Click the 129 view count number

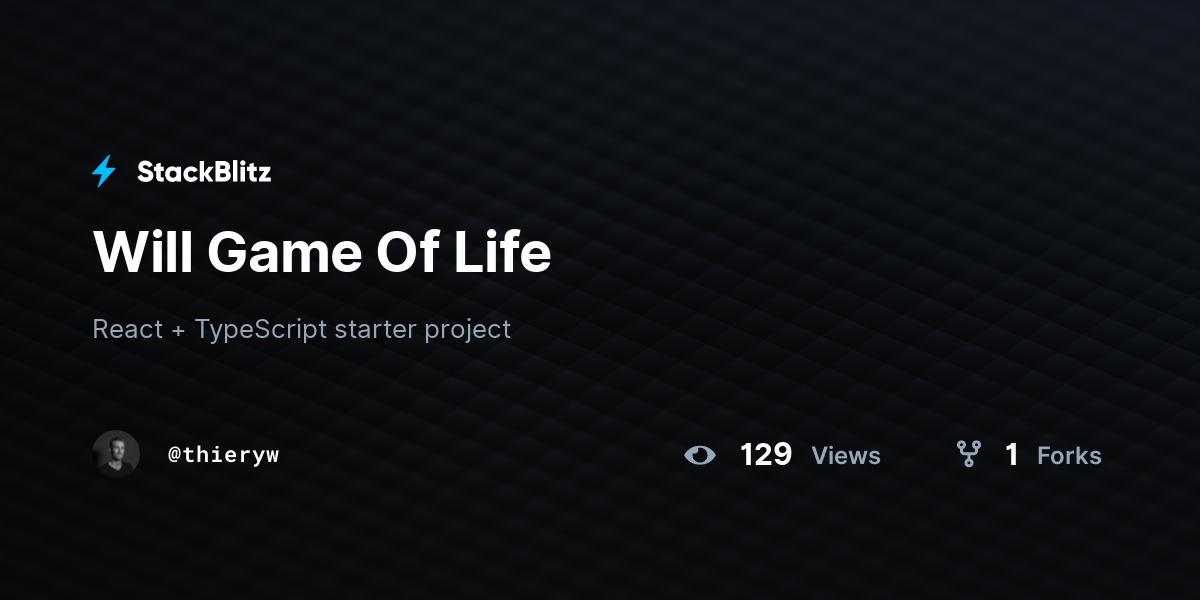click(766, 455)
